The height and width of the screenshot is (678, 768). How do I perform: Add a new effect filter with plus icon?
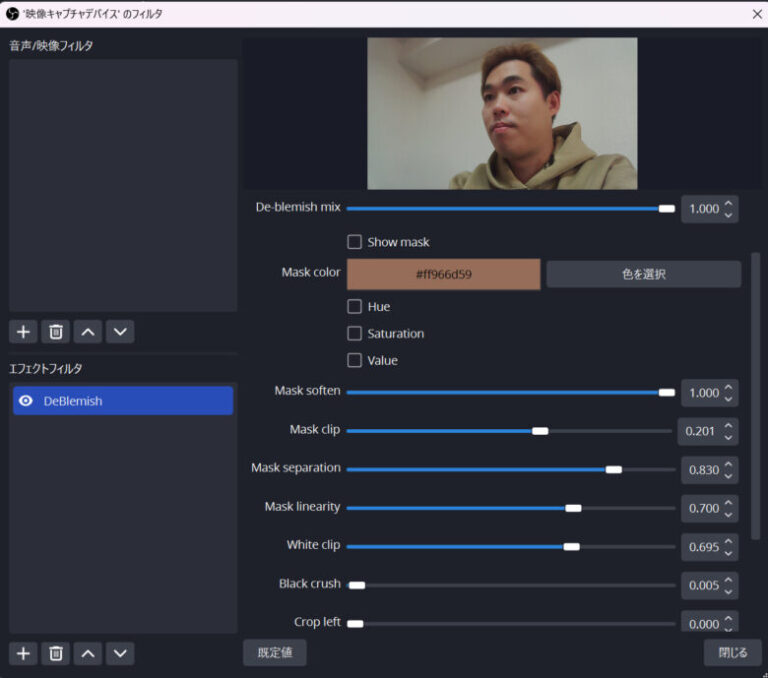click(x=24, y=653)
